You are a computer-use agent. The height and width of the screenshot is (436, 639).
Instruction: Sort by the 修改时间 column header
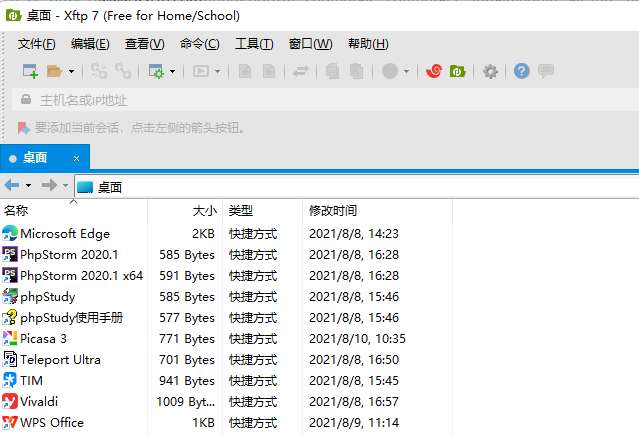[x=377, y=211]
